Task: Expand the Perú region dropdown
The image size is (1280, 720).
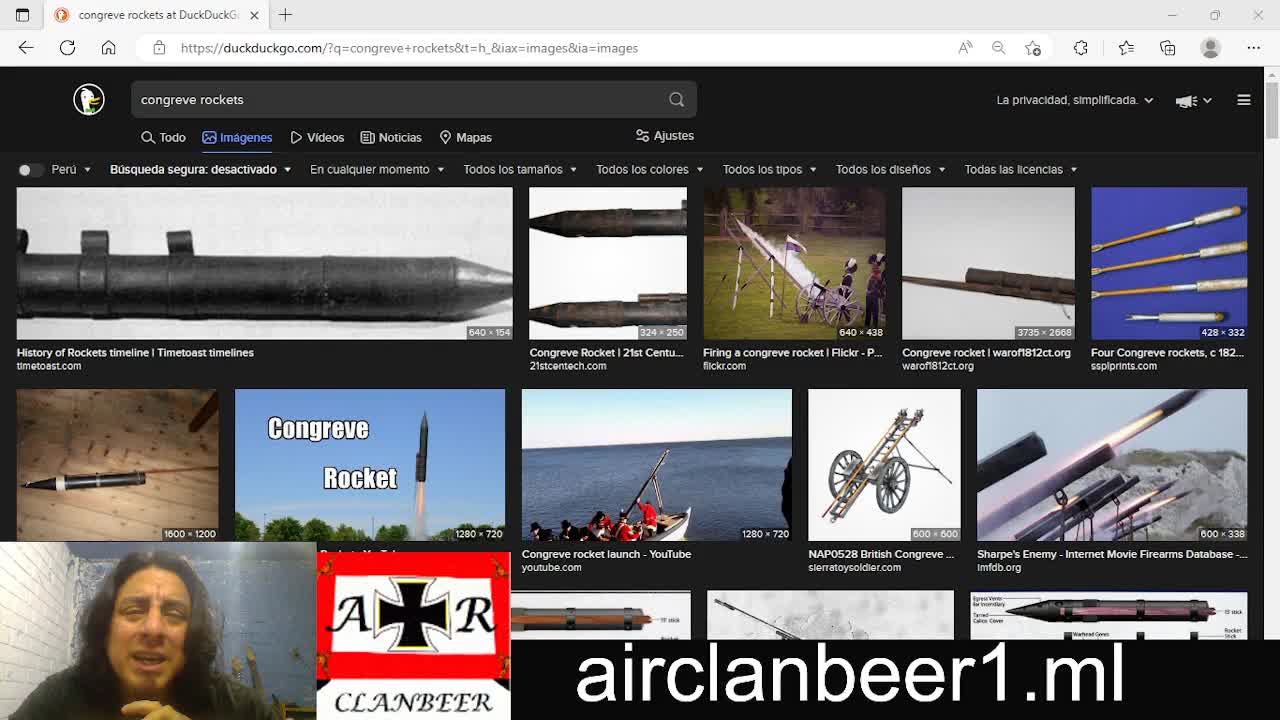Action: (x=72, y=170)
